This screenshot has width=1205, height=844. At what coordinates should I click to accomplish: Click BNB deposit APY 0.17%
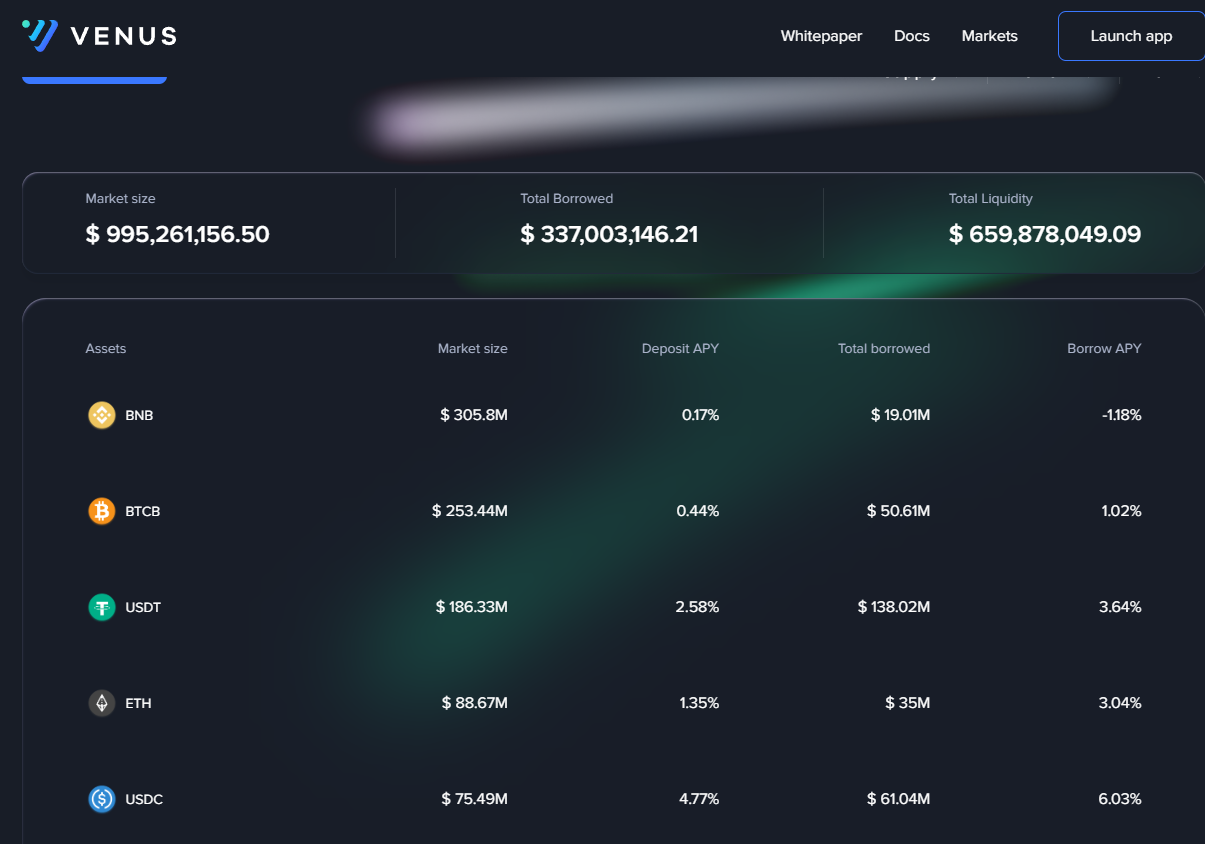[x=700, y=415]
